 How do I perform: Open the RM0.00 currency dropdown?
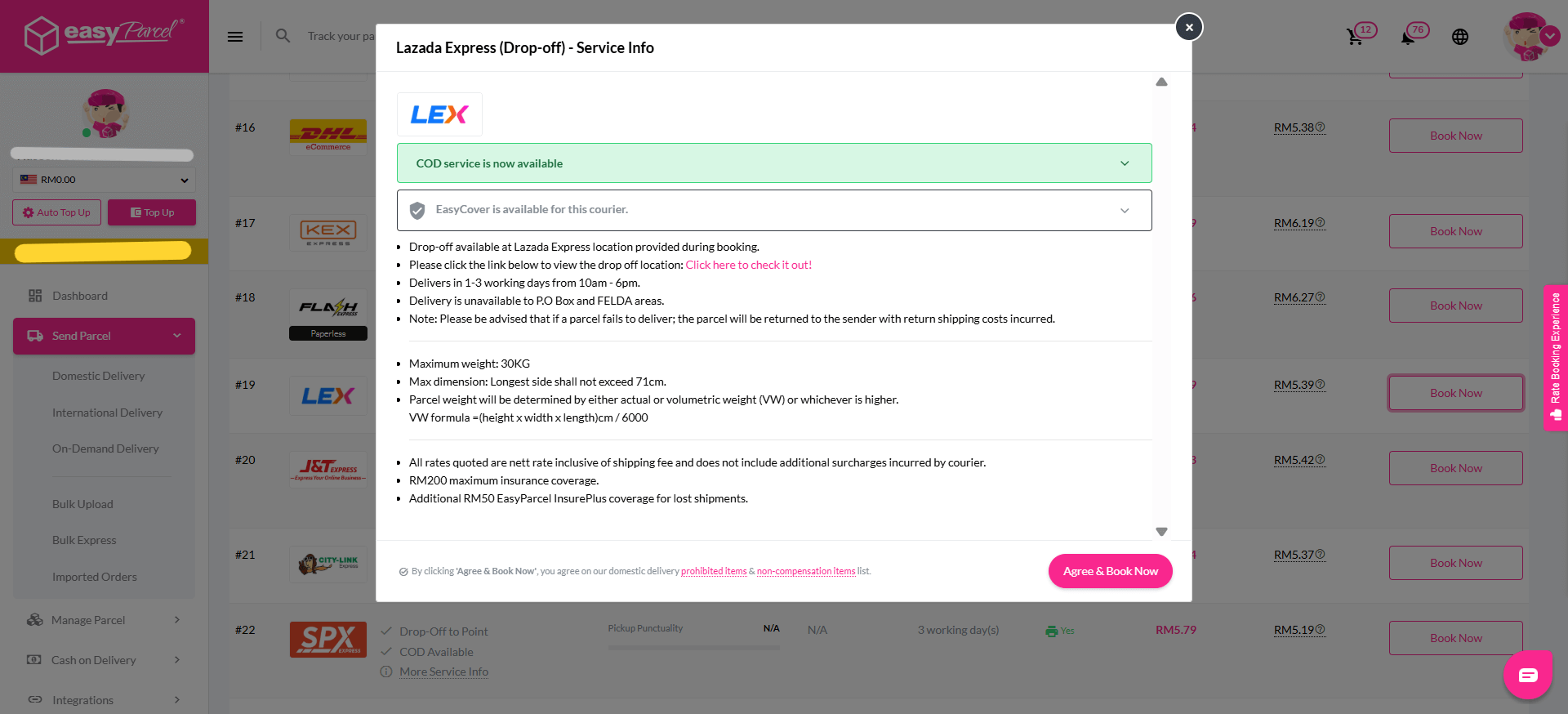(x=104, y=180)
